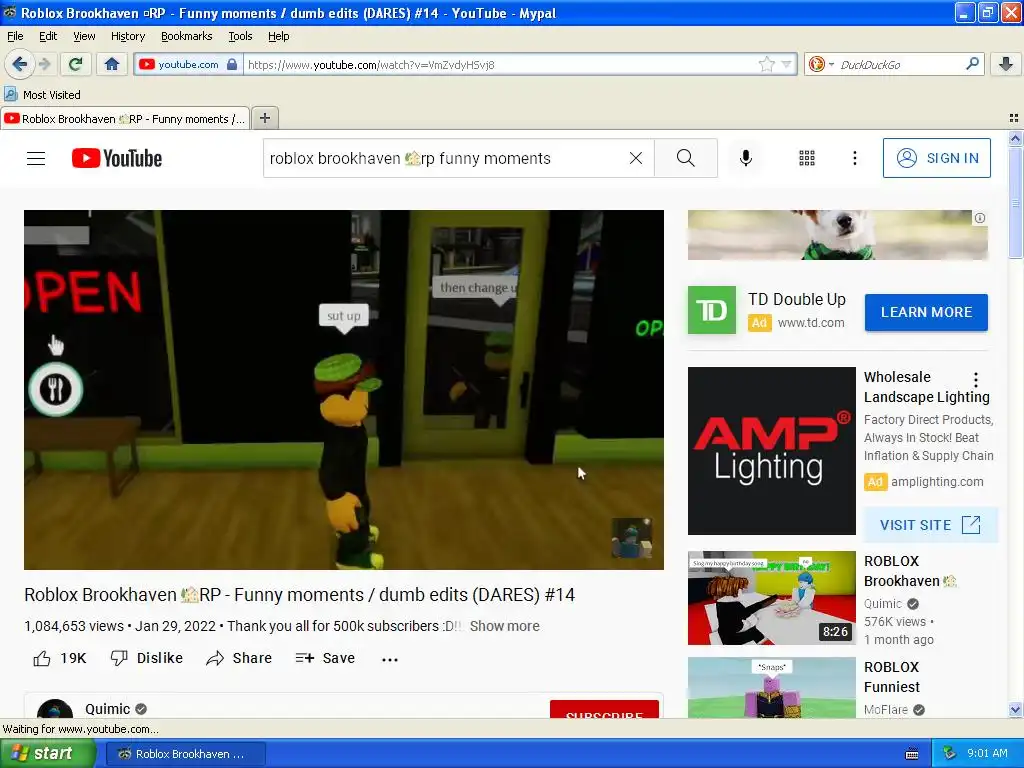1024x768 pixels.
Task: Open the ad info icon on banner
Action: coord(980,218)
